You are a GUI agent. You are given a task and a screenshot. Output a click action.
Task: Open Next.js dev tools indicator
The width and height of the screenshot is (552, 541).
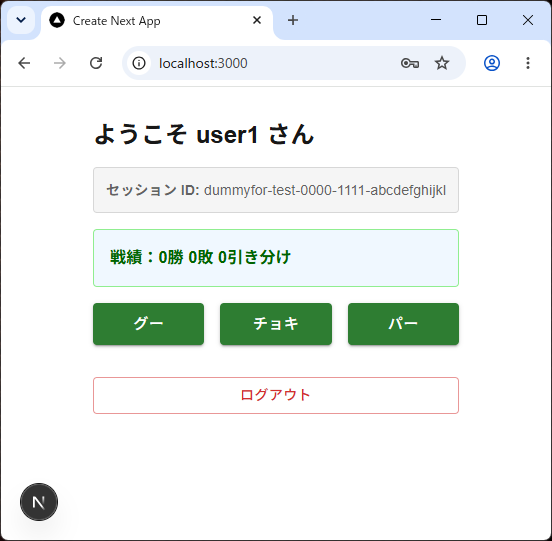pos(39,502)
